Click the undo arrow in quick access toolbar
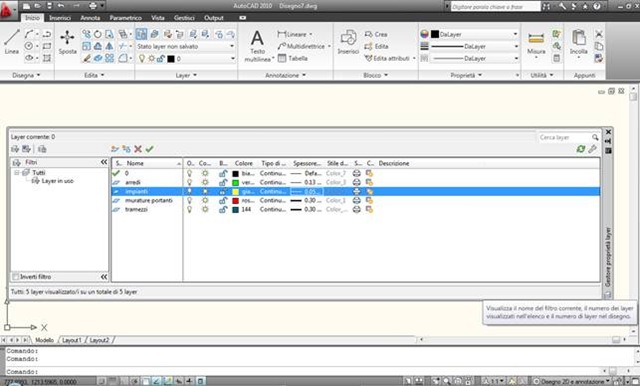The width and height of the screenshot is (640, 386). pyautogui.click(x=61, y=6)
